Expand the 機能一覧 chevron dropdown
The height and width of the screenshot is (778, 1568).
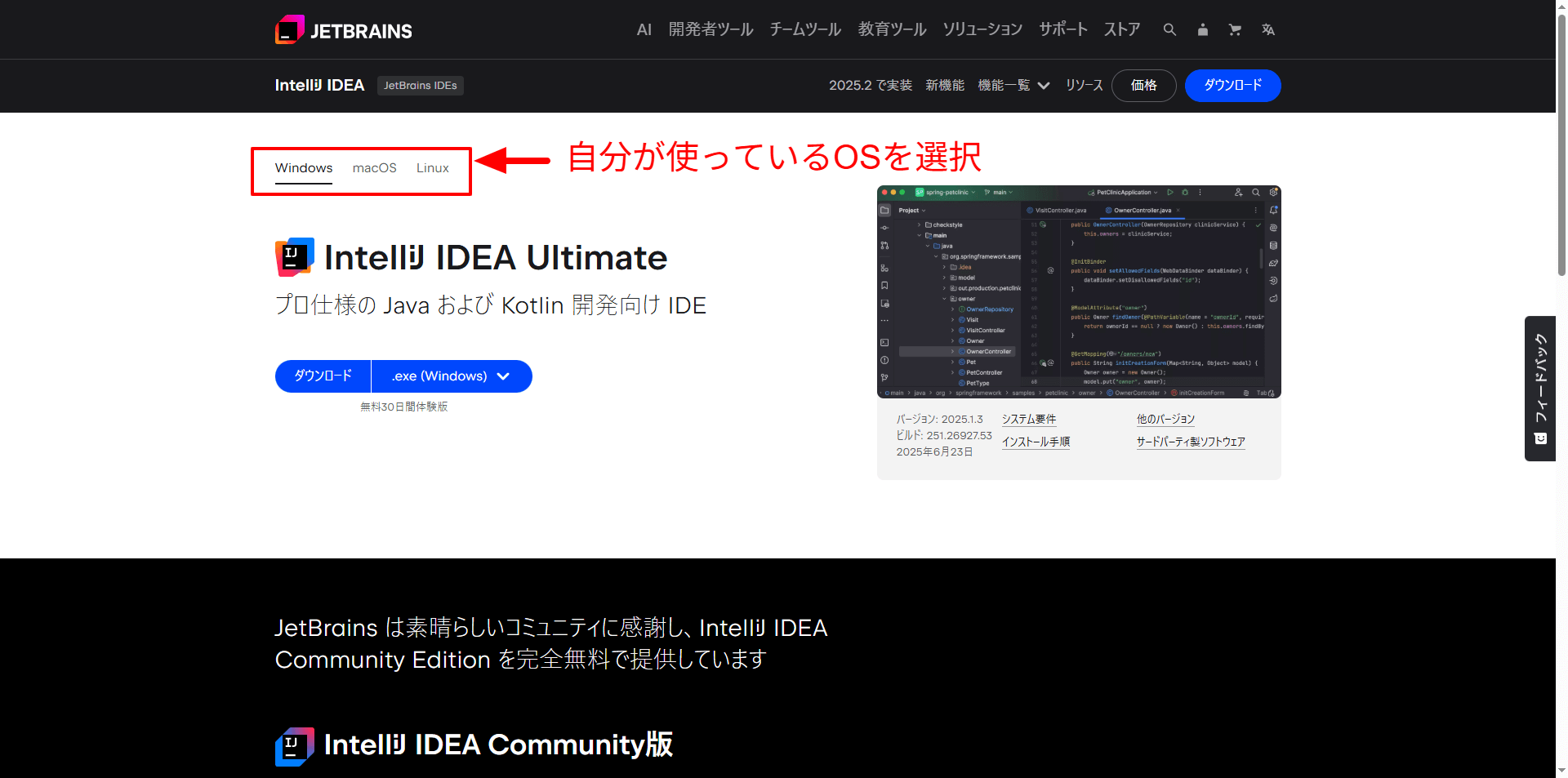point(1044,85)
